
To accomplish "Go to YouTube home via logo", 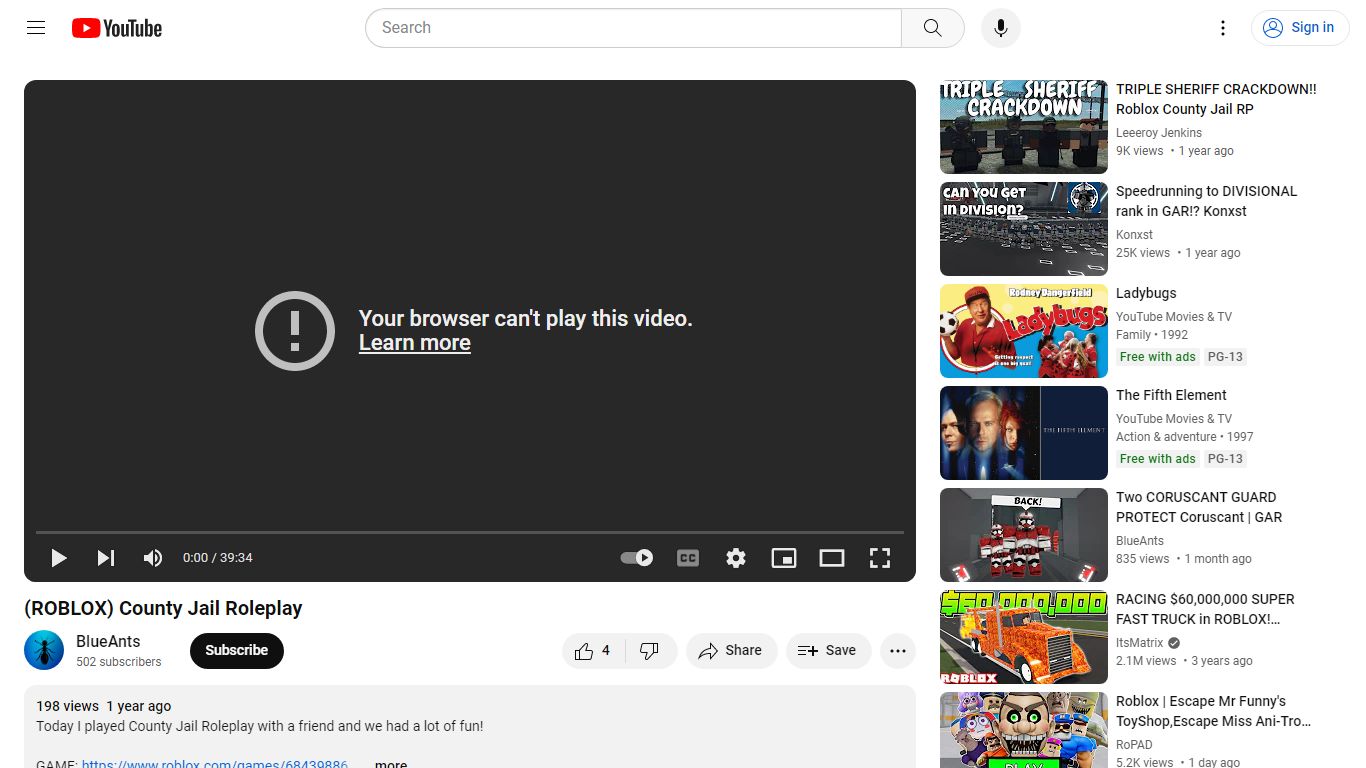I will click(117, 28).
